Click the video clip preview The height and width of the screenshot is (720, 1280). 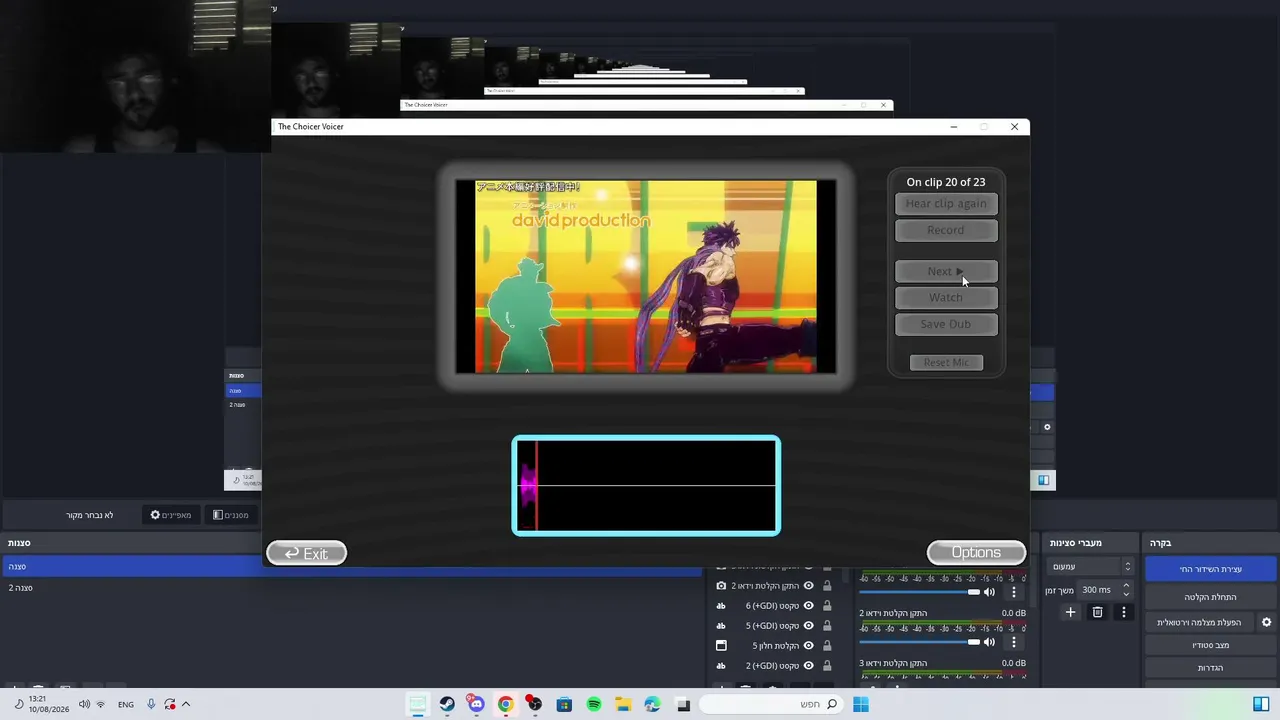(x=646, y=277)
